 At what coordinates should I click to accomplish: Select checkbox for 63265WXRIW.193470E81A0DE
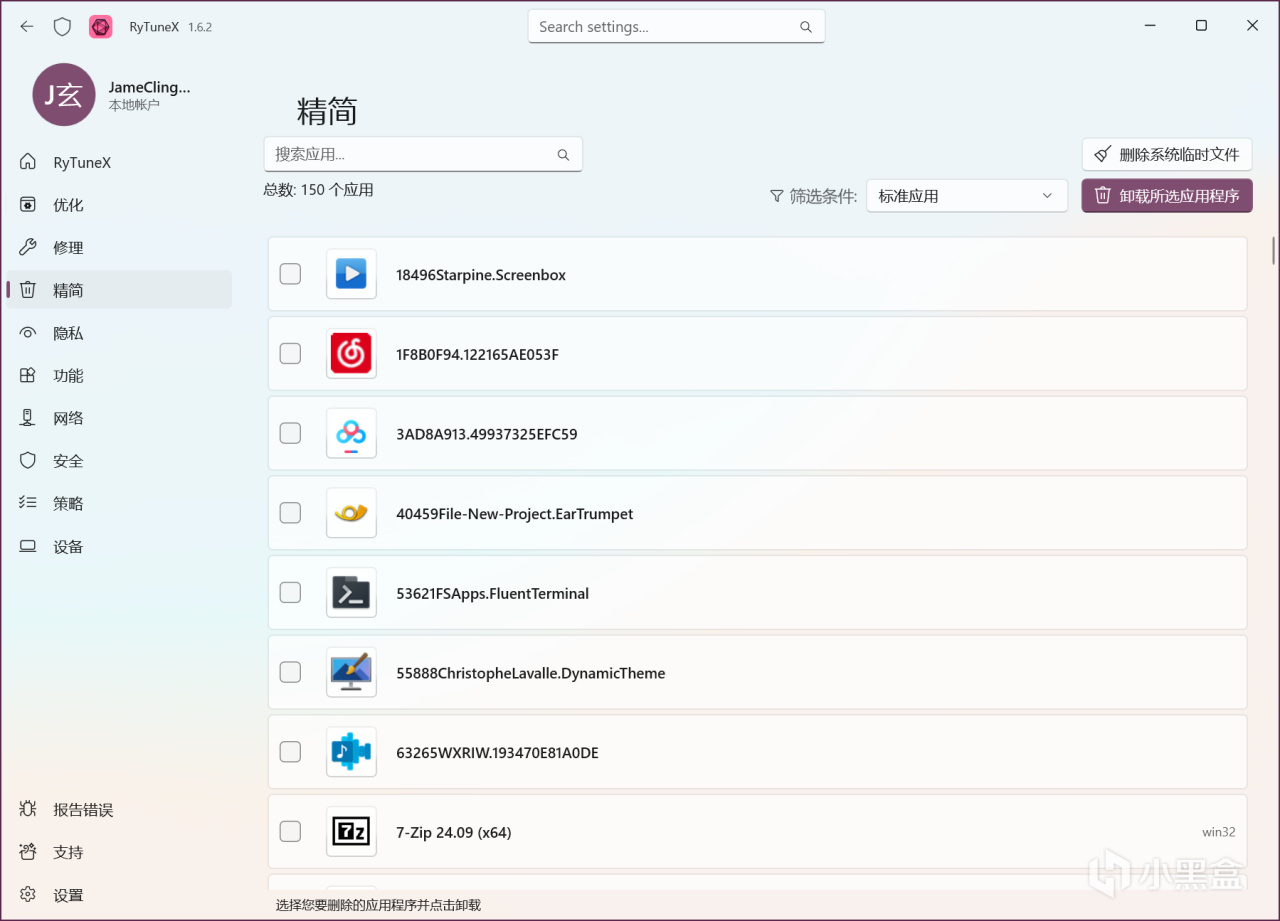click(x=290, y=752)
